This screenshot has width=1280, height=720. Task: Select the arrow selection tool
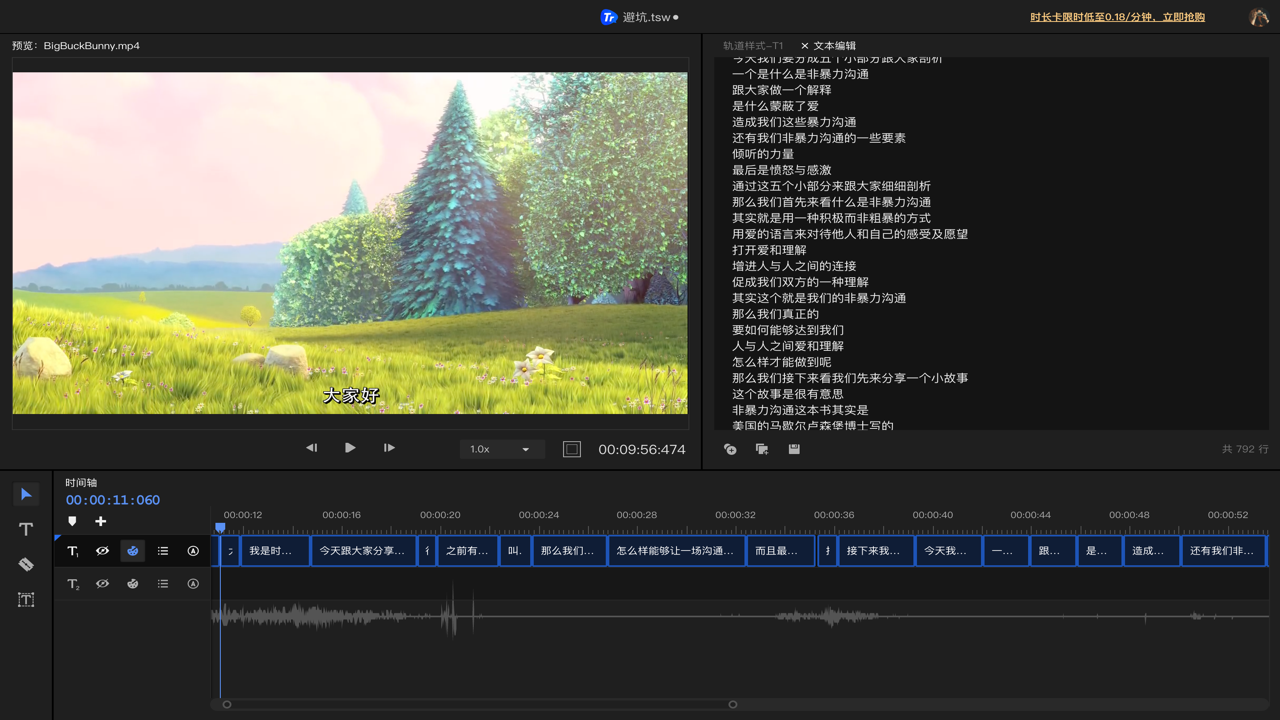(x=26, y=494)
